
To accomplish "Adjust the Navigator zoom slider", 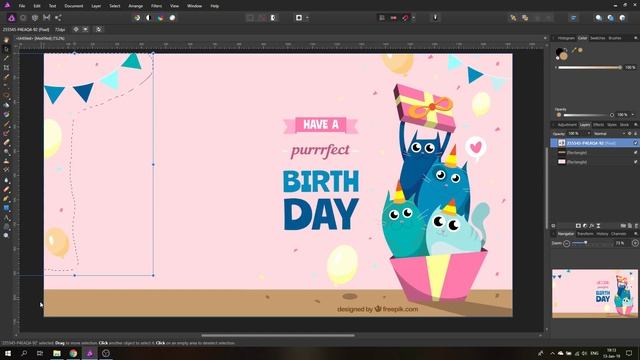I will point(592,243).
